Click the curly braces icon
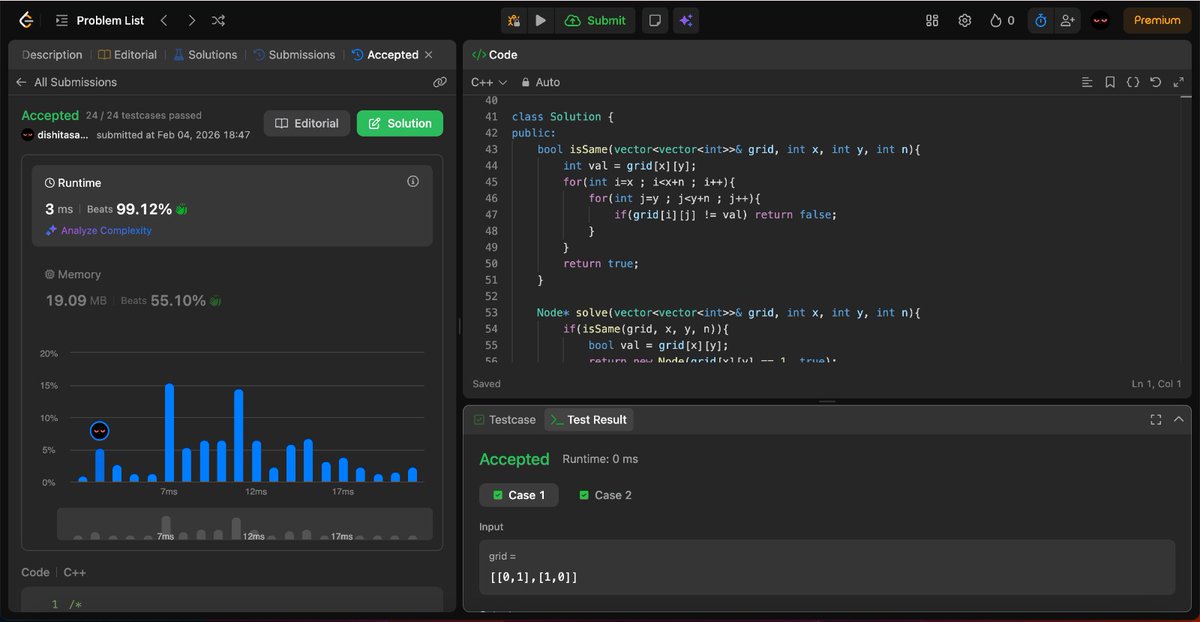Viewport: 1200px width, 622px height. click(1133, 82)
